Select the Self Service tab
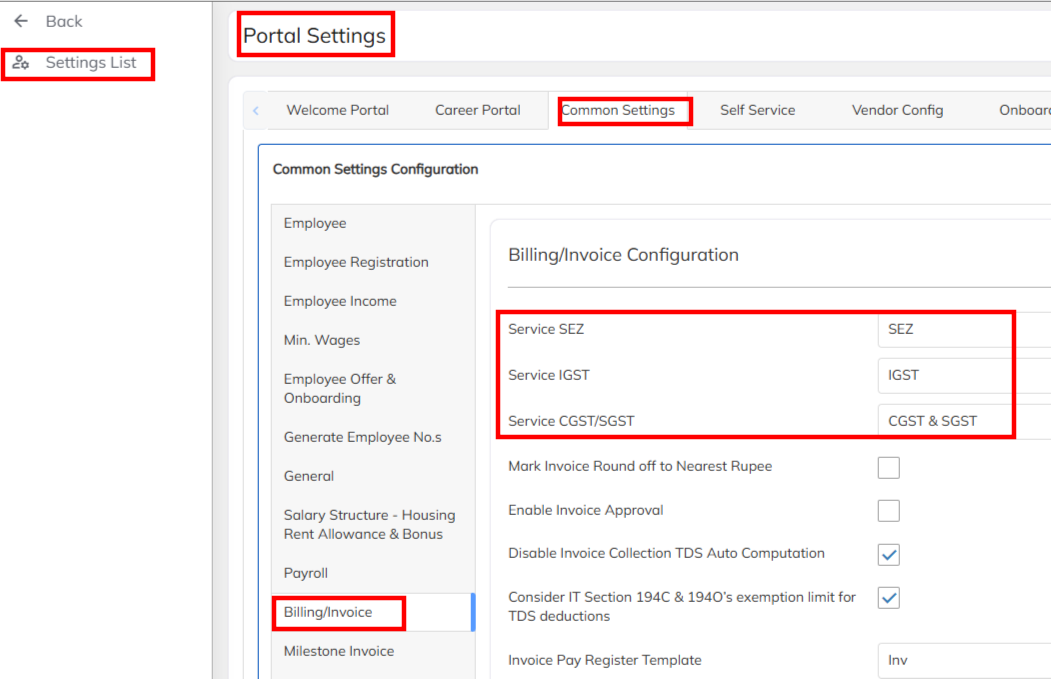Image resolution: width=1051 pixels, height=679 pixels. 757,110
